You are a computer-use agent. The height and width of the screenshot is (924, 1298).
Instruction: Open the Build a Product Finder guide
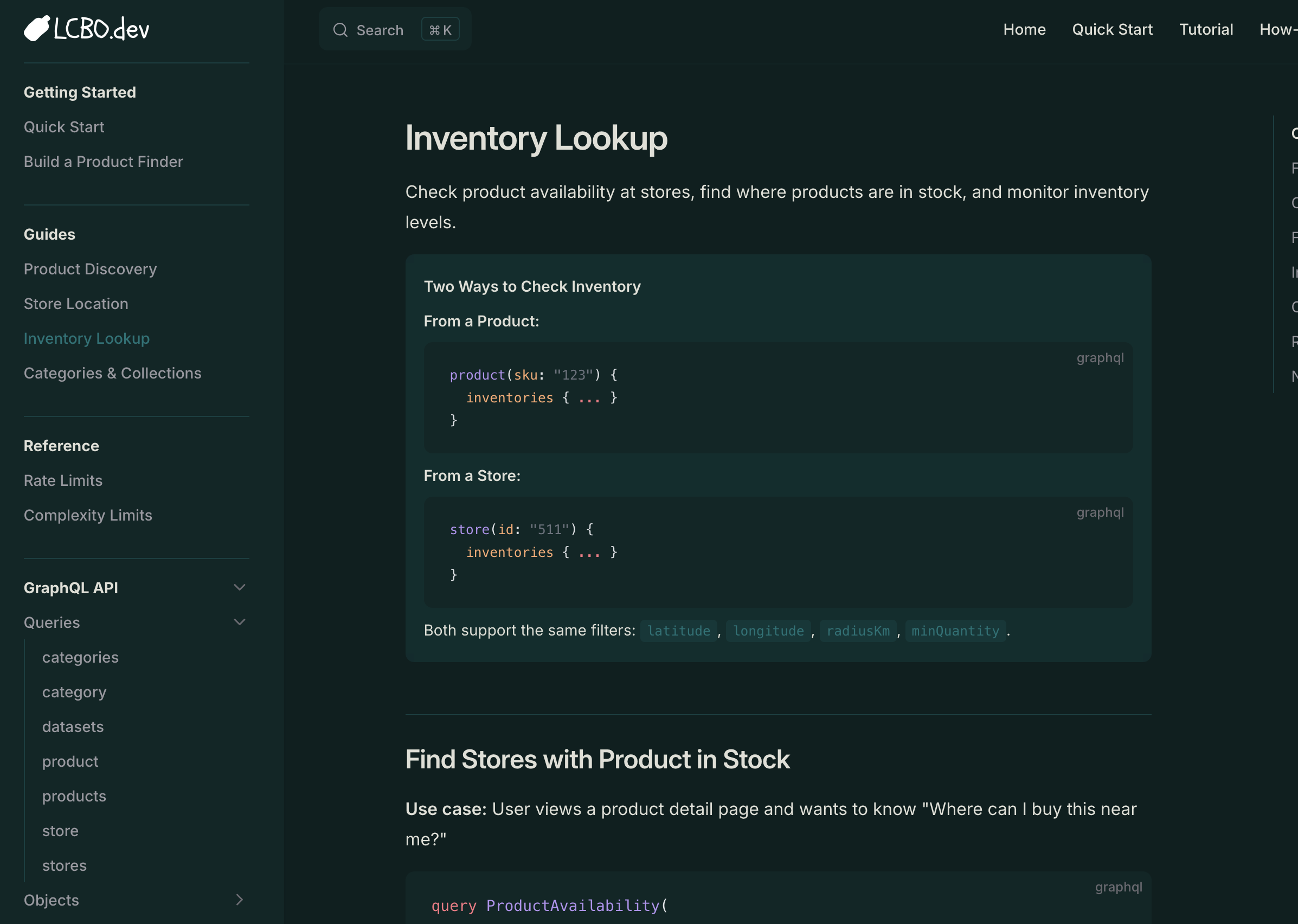coord(103,162)
